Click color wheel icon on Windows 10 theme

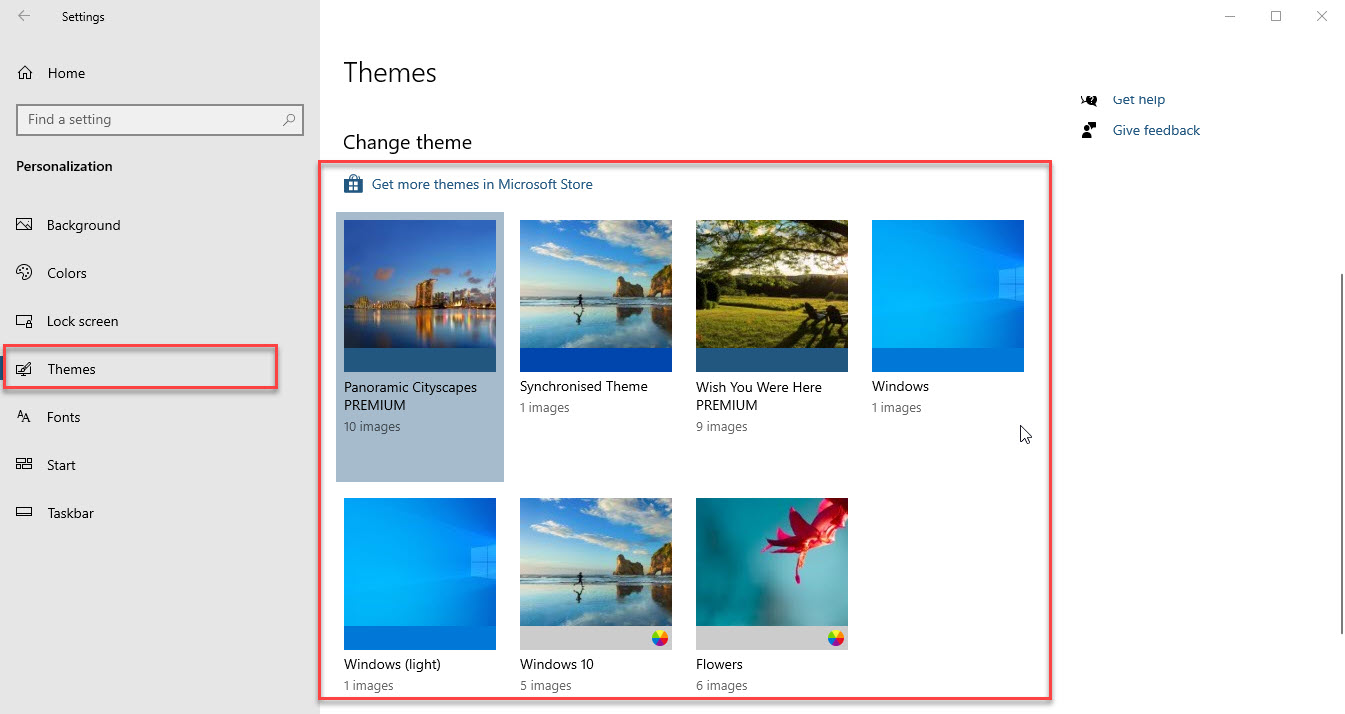coord(660,638)
